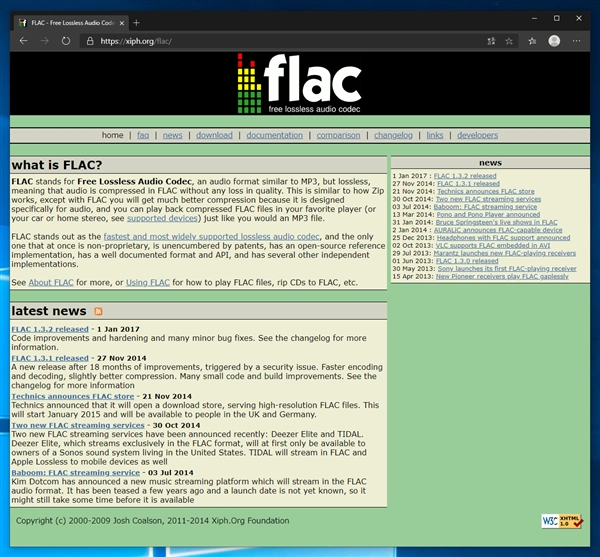Click the translate page icon in address bar

[491, 41]
